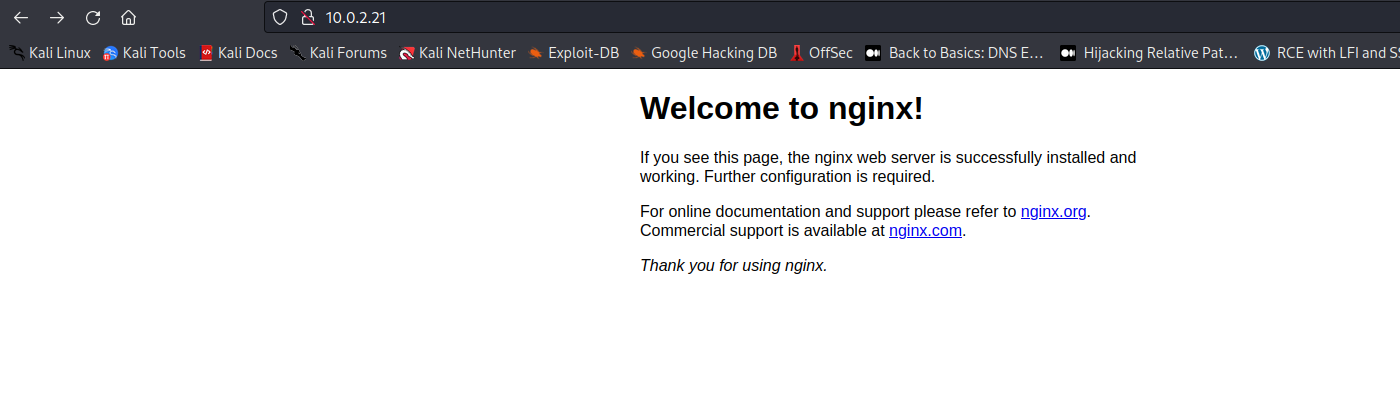This screenshot has height=412, width=1400.
Task: Click the Welcome to nginx! heading
Action: click(781, 108)
